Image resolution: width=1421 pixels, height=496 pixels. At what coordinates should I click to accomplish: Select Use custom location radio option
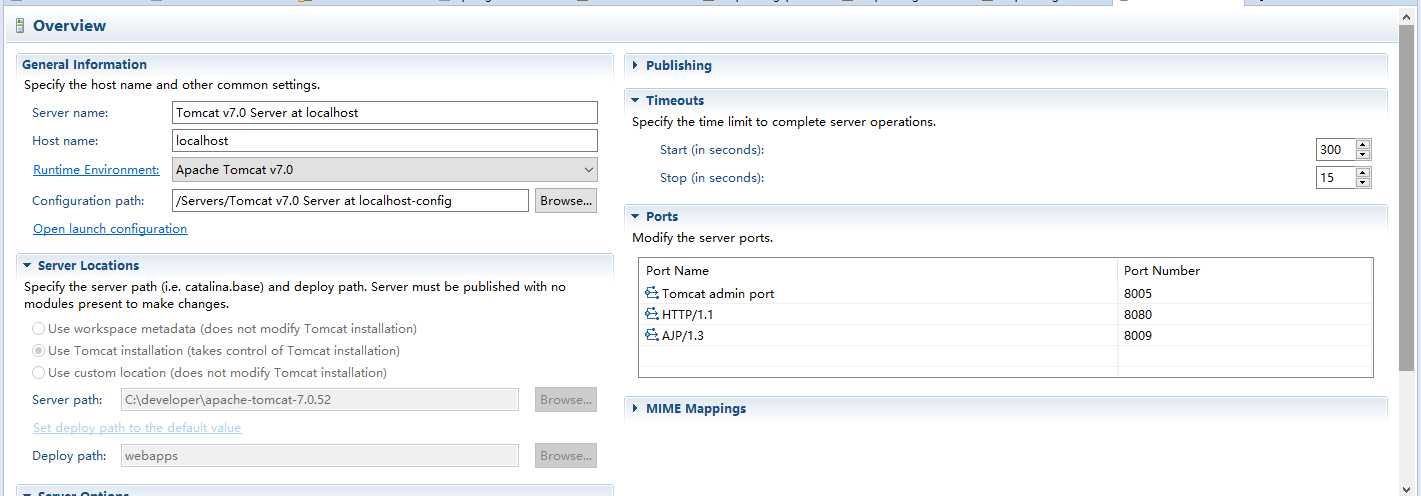point(38,372)
